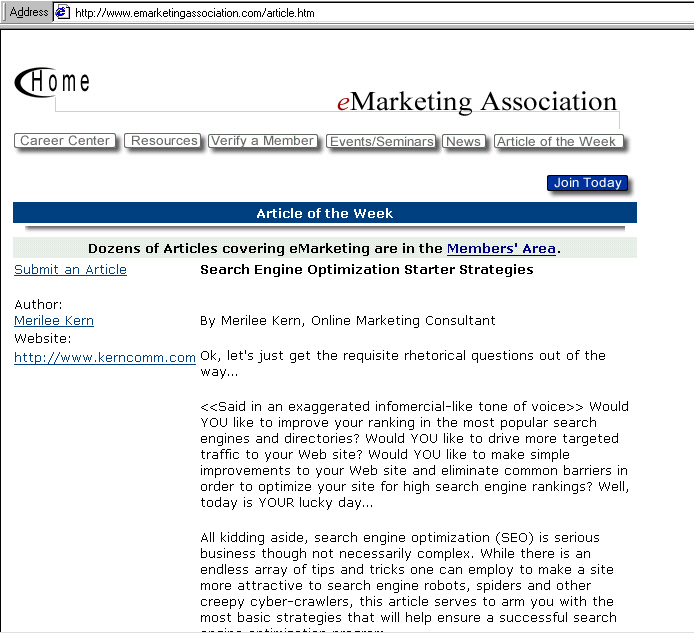Open the Submit an Article link
Screen dimensions: 694x634
coord(70,269)
